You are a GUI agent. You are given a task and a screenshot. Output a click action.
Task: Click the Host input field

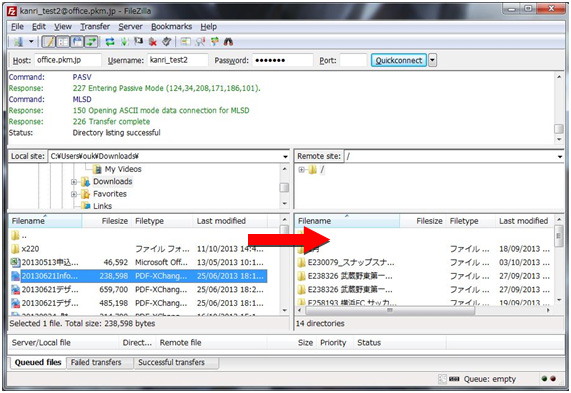[68, 60]
